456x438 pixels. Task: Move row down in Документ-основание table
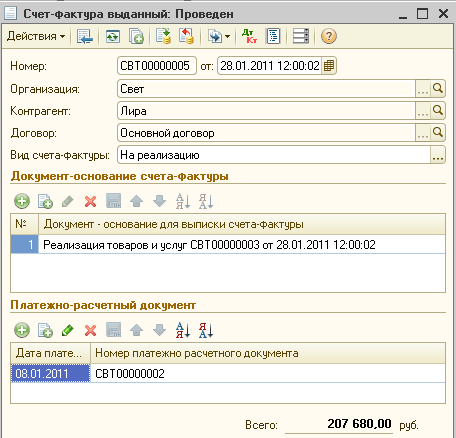(x=159, y=201)
